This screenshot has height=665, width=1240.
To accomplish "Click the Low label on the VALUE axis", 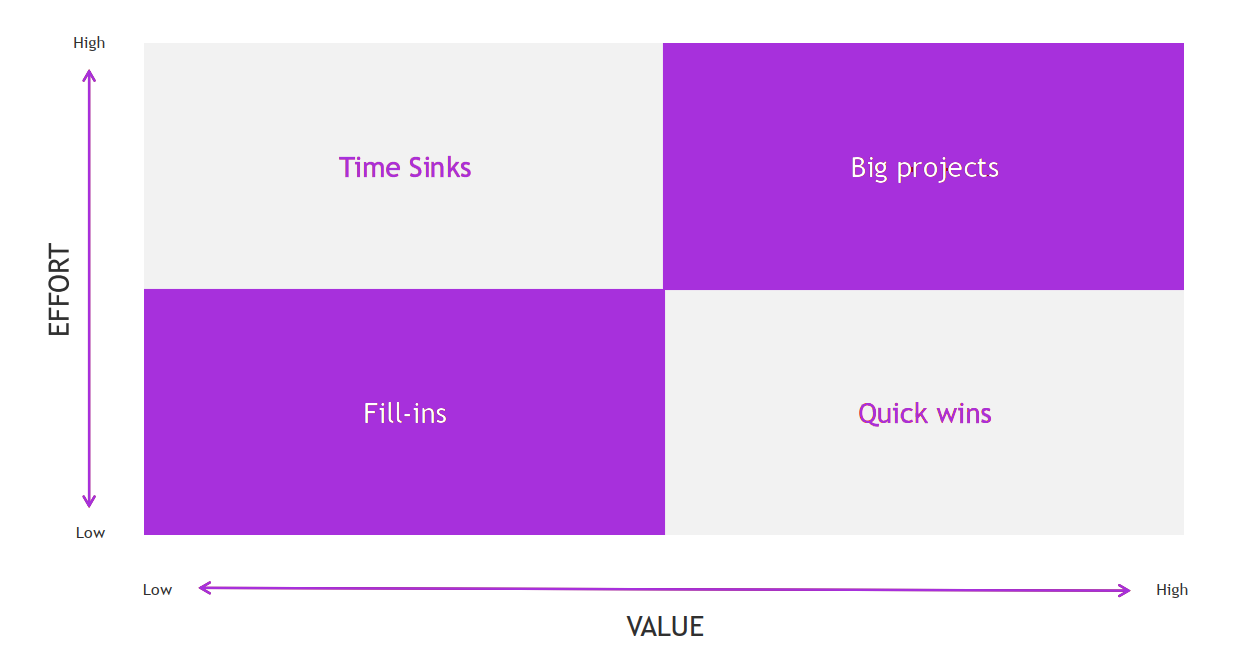I will pos(157,590).
